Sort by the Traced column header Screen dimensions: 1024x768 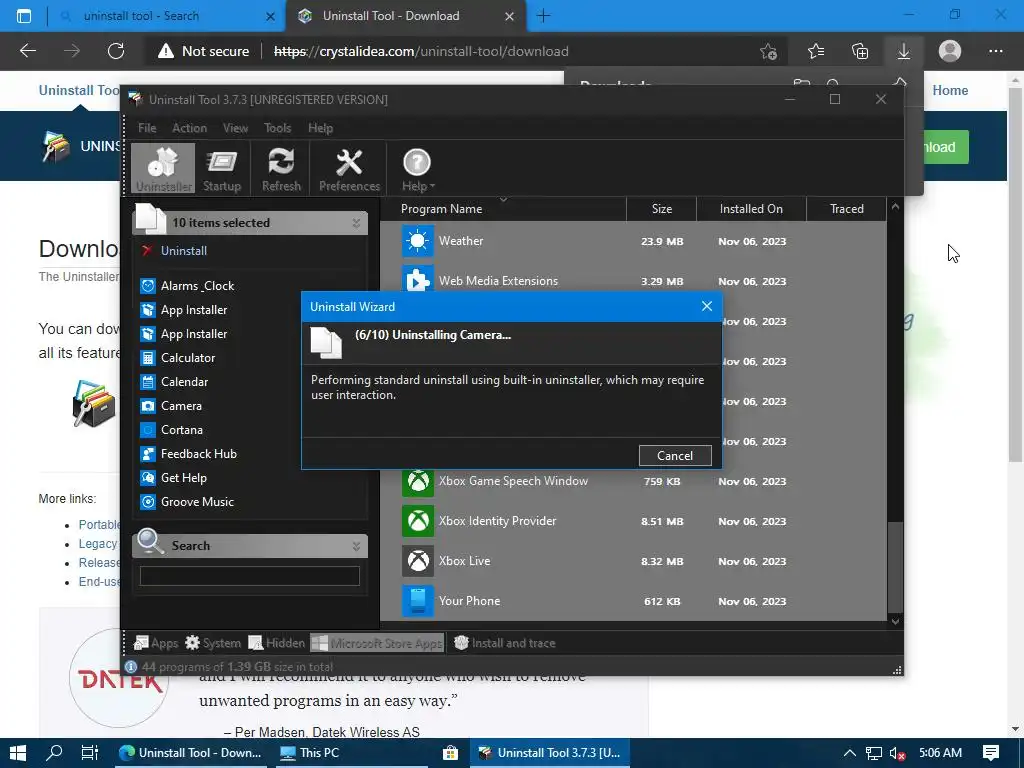(846, 209)
